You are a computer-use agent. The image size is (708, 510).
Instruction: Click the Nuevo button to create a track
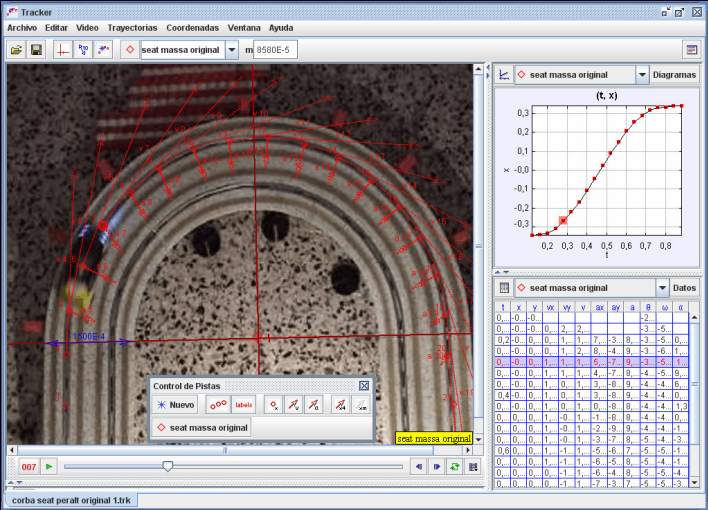(x=176, y=405)
